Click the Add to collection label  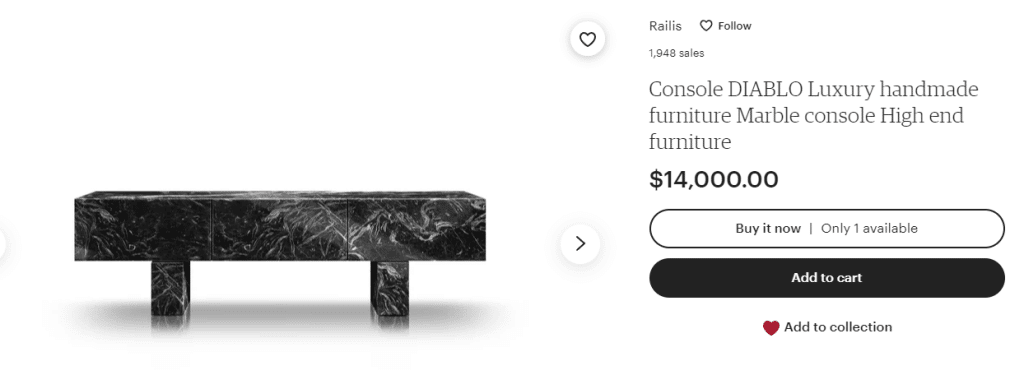point(838,327)
